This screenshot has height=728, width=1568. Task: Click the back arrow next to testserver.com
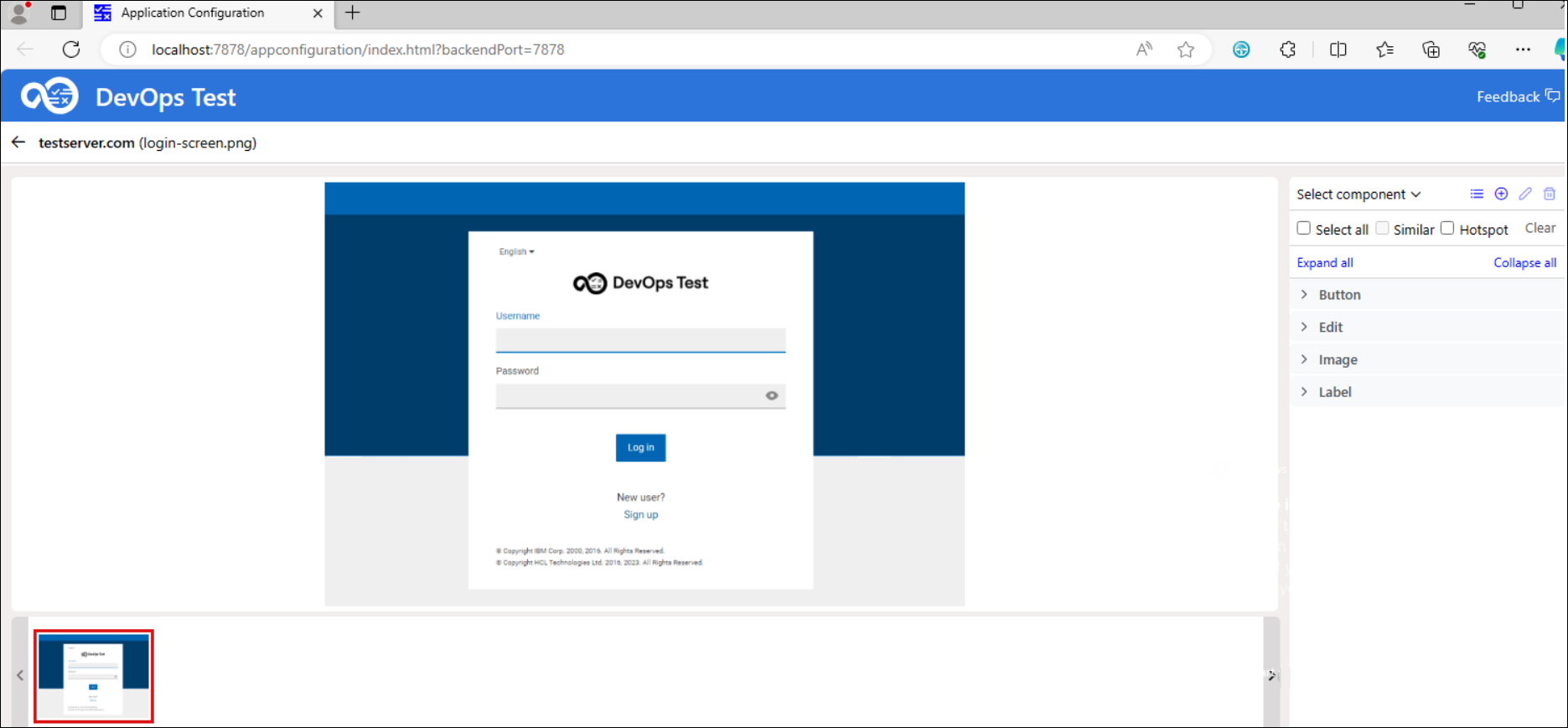click(x=18, y=142)
